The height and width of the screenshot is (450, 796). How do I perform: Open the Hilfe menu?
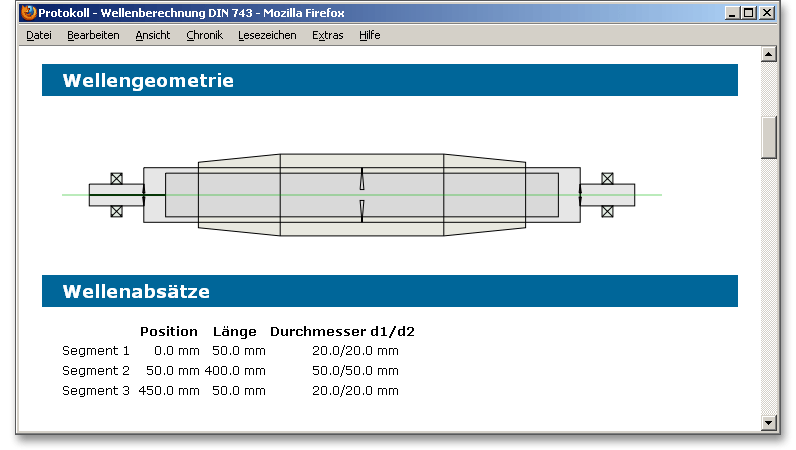tap(370, 35)
